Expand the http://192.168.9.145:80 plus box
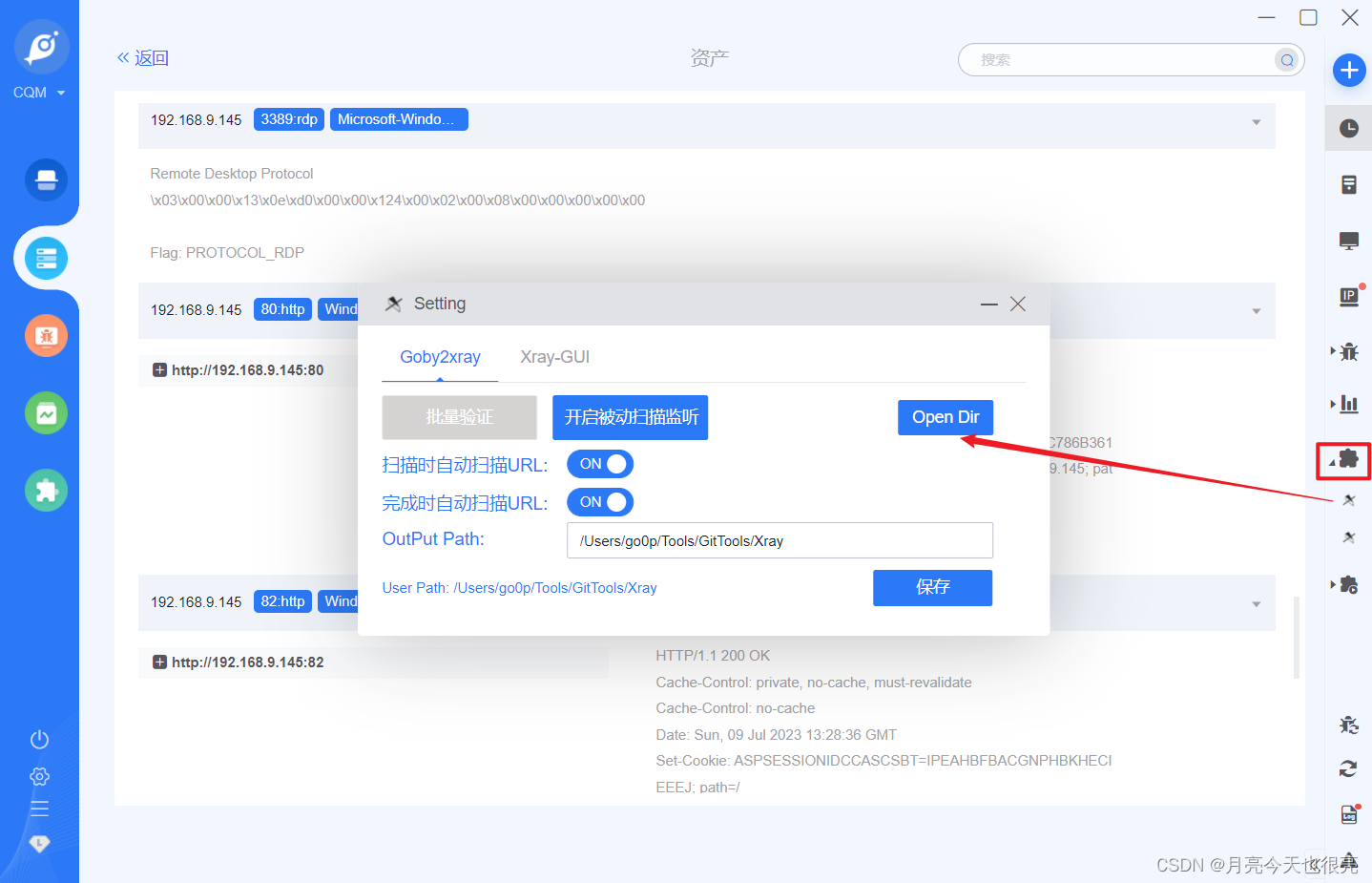The image size is (1372, 883). (159, 369)
